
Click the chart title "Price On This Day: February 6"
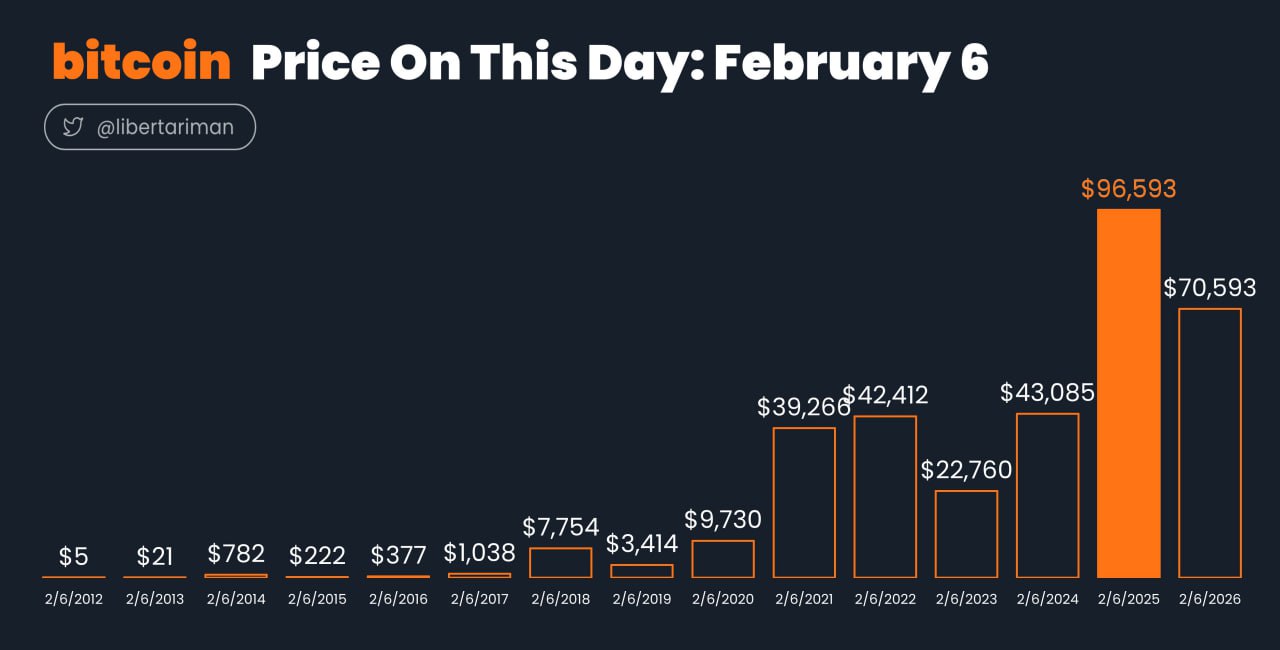tap(619, 62)
